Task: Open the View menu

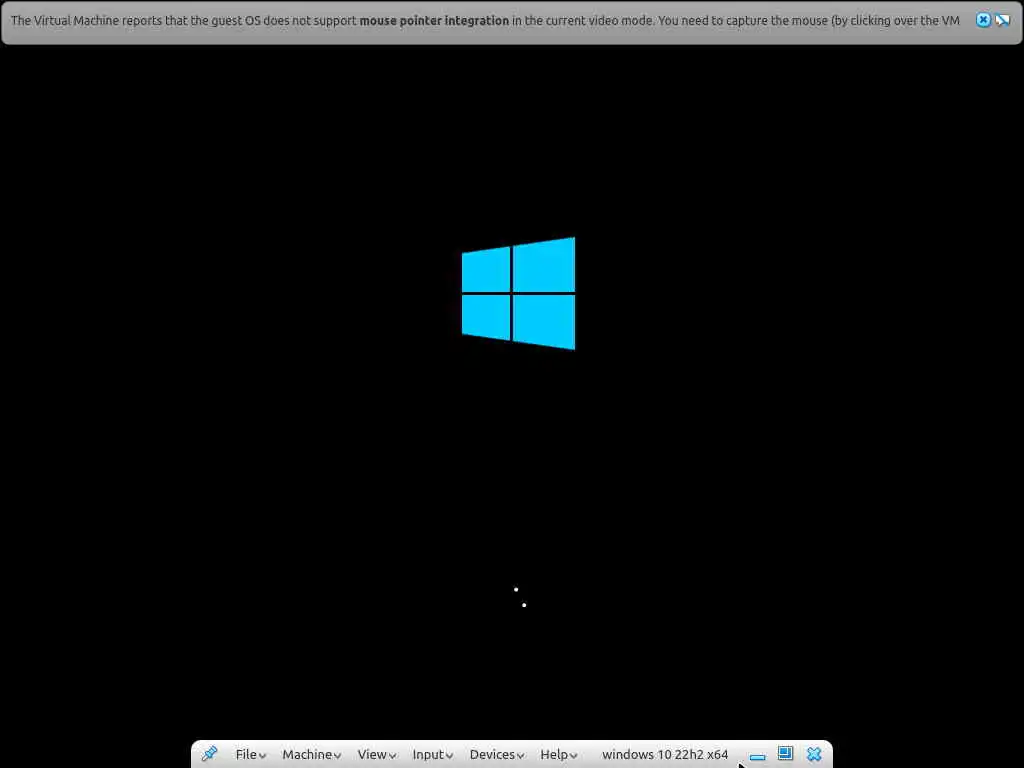Action: click(x=376, y=754)
